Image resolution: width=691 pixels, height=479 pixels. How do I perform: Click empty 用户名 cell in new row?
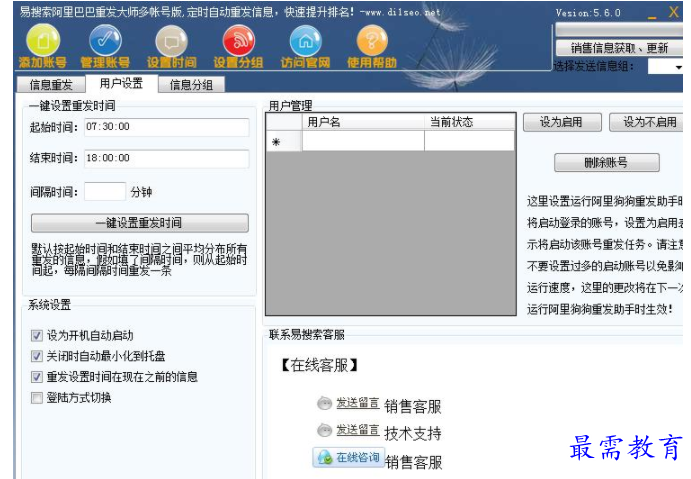[x=363, y=141]
